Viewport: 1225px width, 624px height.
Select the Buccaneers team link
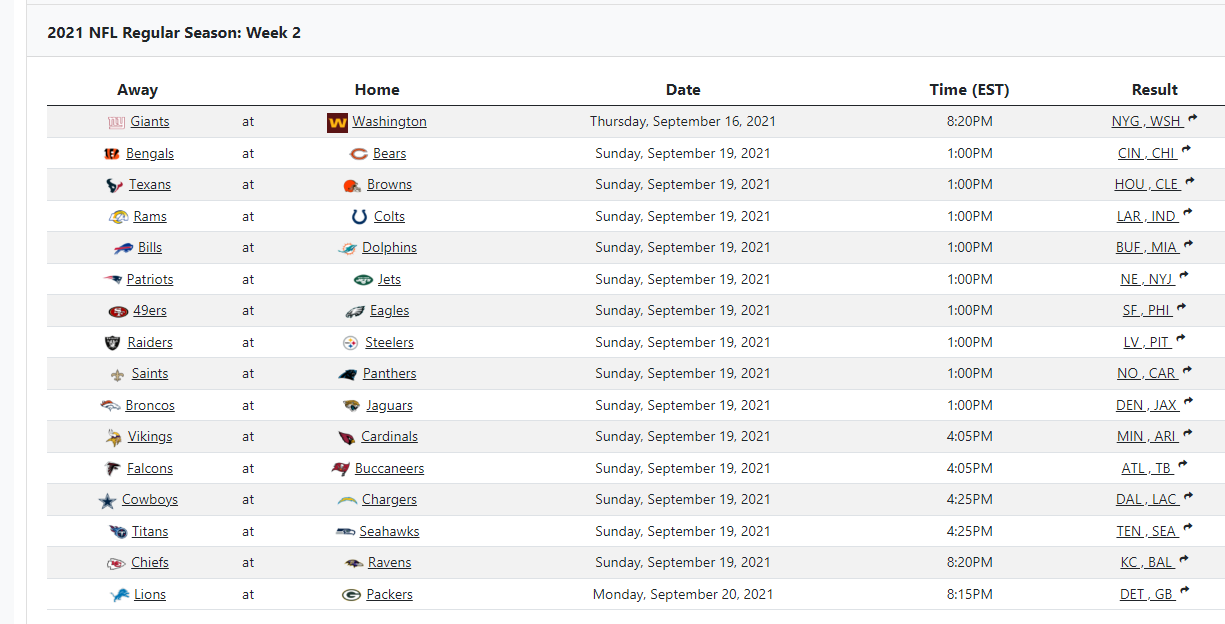click(x=389, y=469)
